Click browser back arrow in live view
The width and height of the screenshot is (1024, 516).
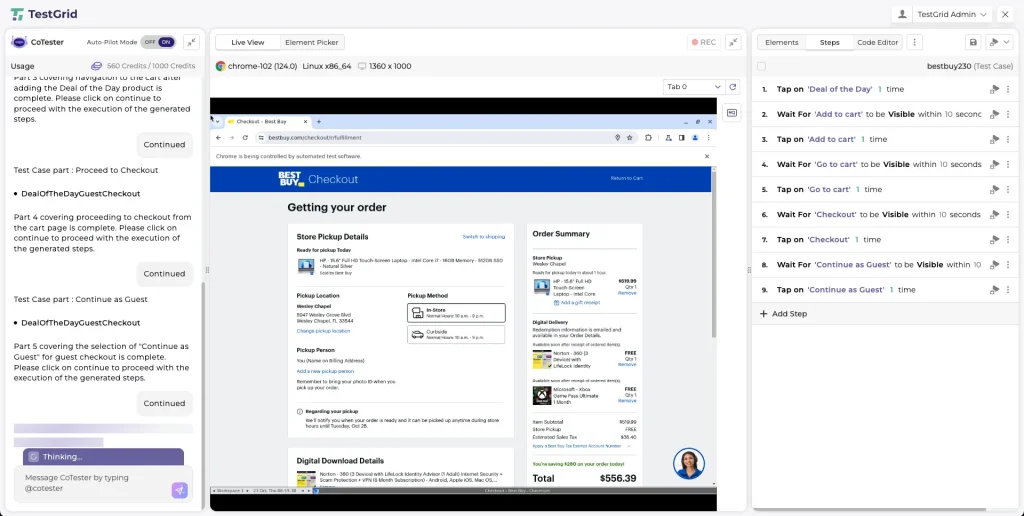click(219, 138)
